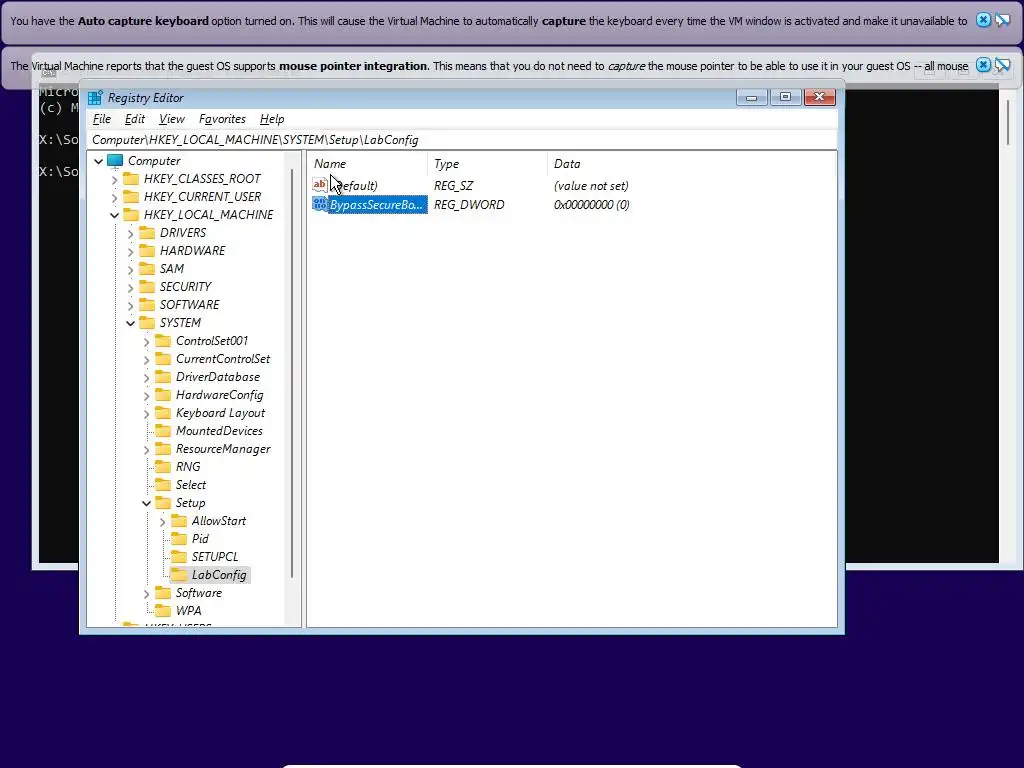Viewport: 1024px width, 768px height.
Task: Select the HKEY_CURRENT_USER folder icon
Action: 131,197
